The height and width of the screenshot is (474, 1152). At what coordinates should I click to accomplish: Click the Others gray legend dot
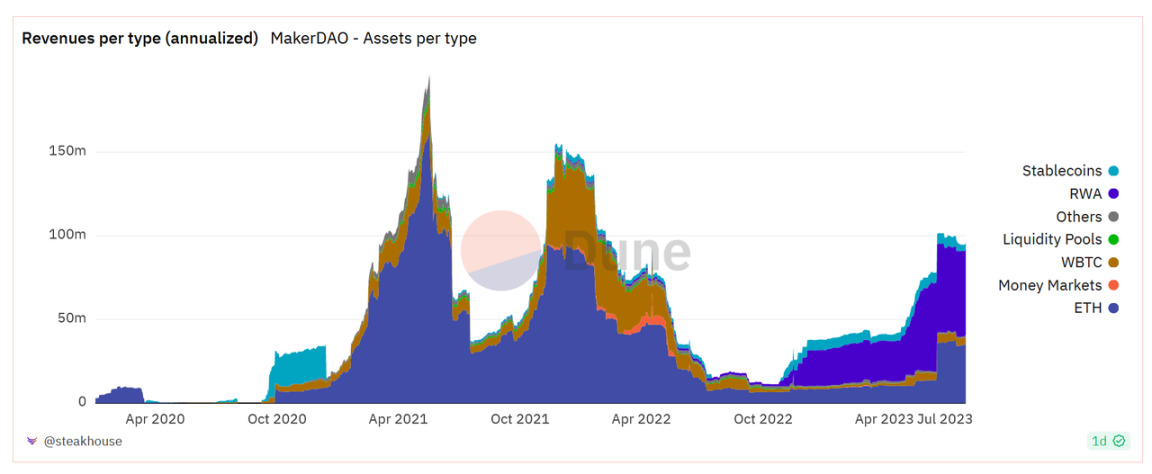point(1113,217)
